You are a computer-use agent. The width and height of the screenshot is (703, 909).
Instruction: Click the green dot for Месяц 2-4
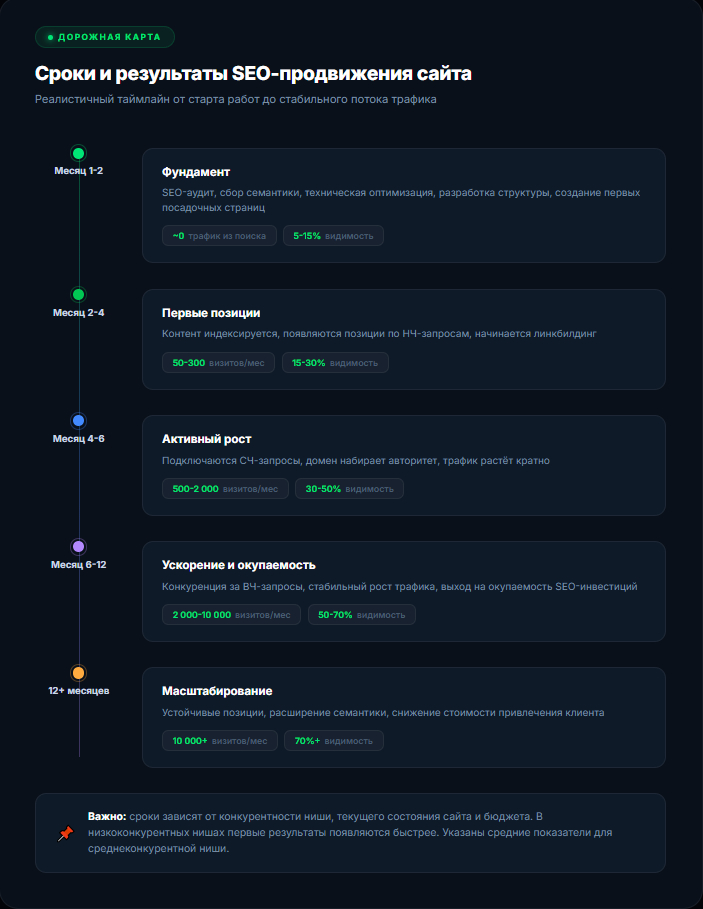pyautogui.click(x=79, y=294)
